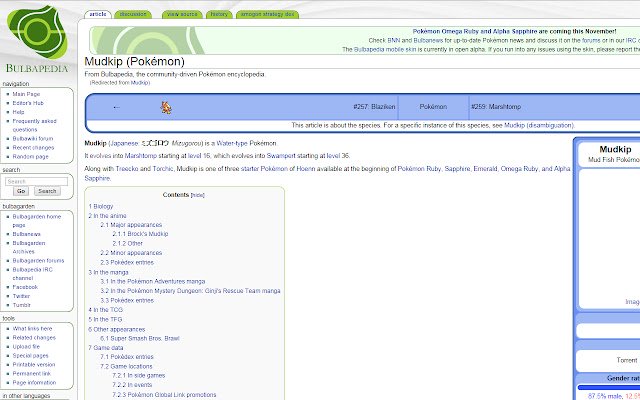The height and width of the screenshot is (400, 640).
Task: Click Marshtomp link in evolution sentence
Action: (140, 156)
